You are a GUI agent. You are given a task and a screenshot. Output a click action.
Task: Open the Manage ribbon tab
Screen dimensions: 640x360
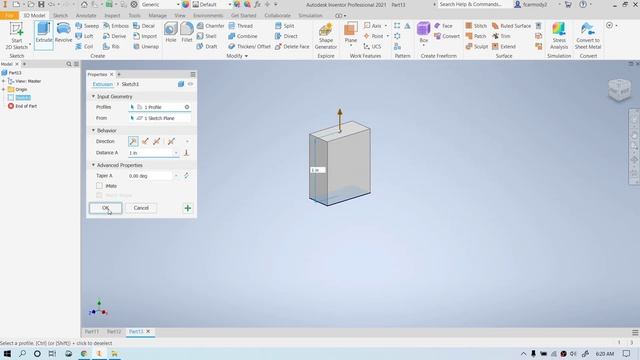[158, 16]
